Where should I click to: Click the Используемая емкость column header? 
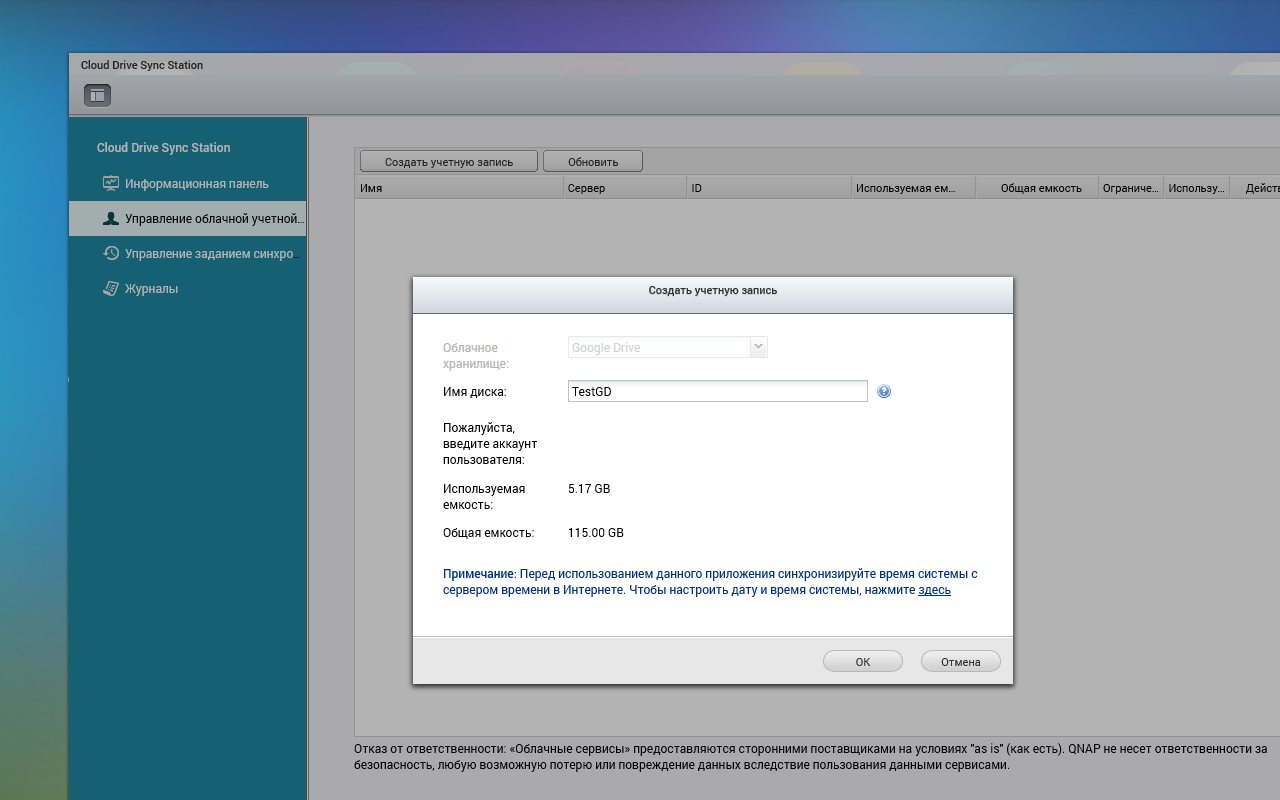pyautogui.click(x=914, y=188)
